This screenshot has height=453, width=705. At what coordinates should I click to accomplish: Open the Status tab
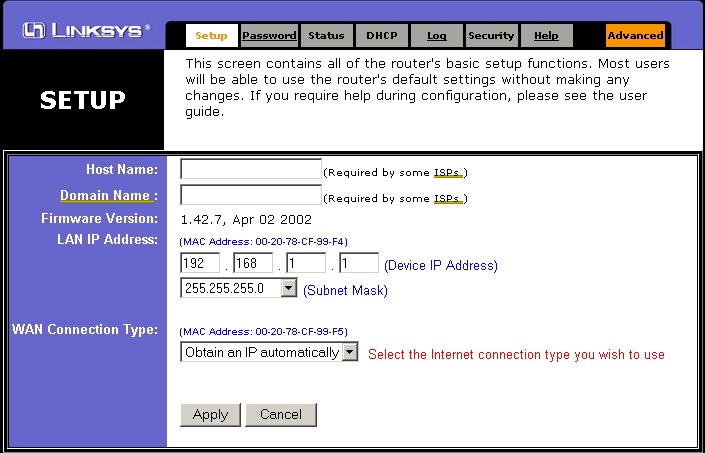click(326, 36)
